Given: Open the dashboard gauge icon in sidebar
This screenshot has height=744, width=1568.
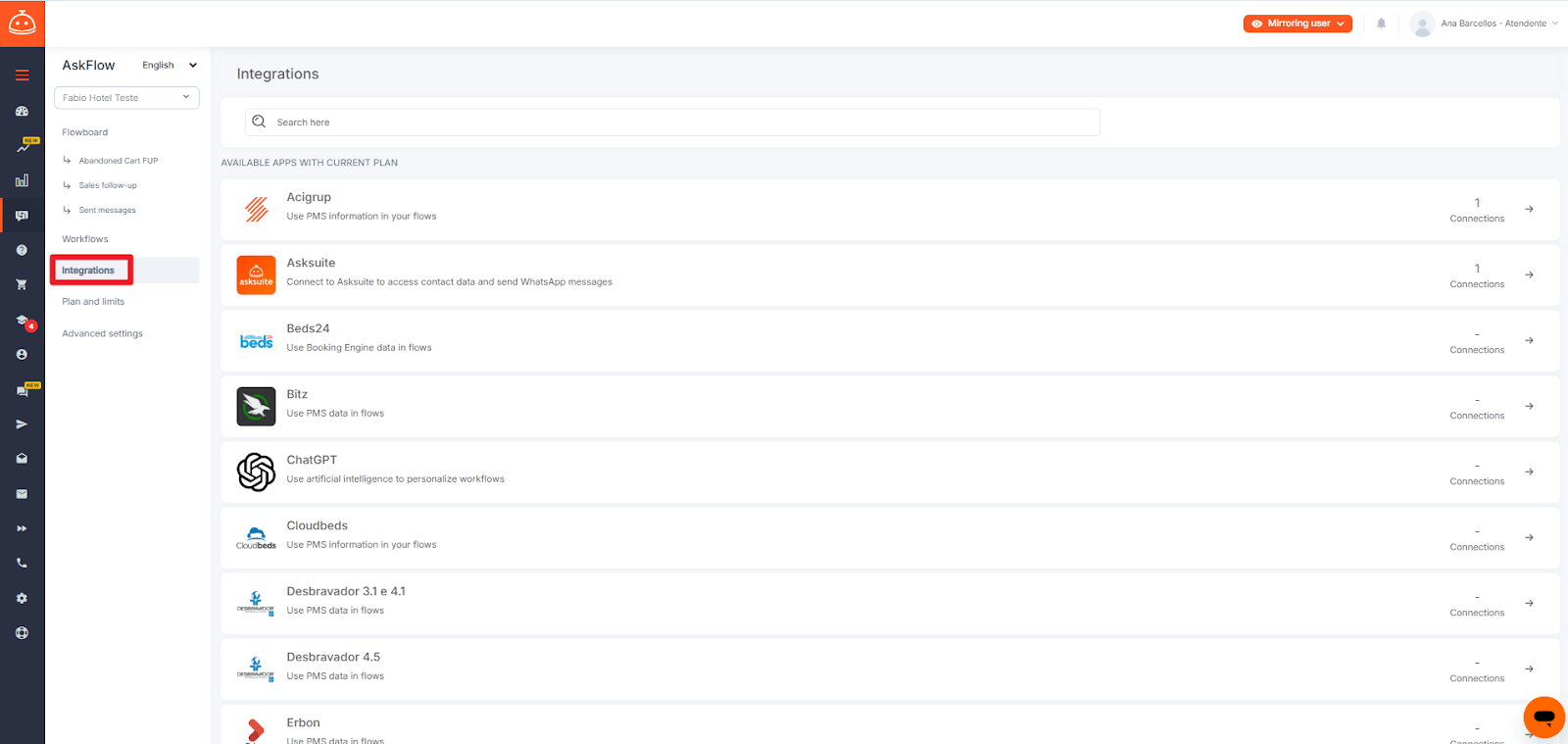Looking at the screenshot, I should [x=22, y=112].
